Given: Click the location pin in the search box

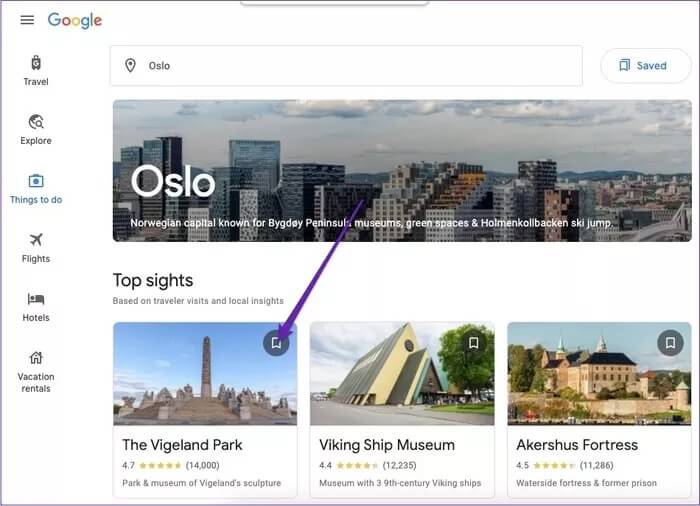Looking at the screenshot, I should pyautogui.click(x=130, y=66).
